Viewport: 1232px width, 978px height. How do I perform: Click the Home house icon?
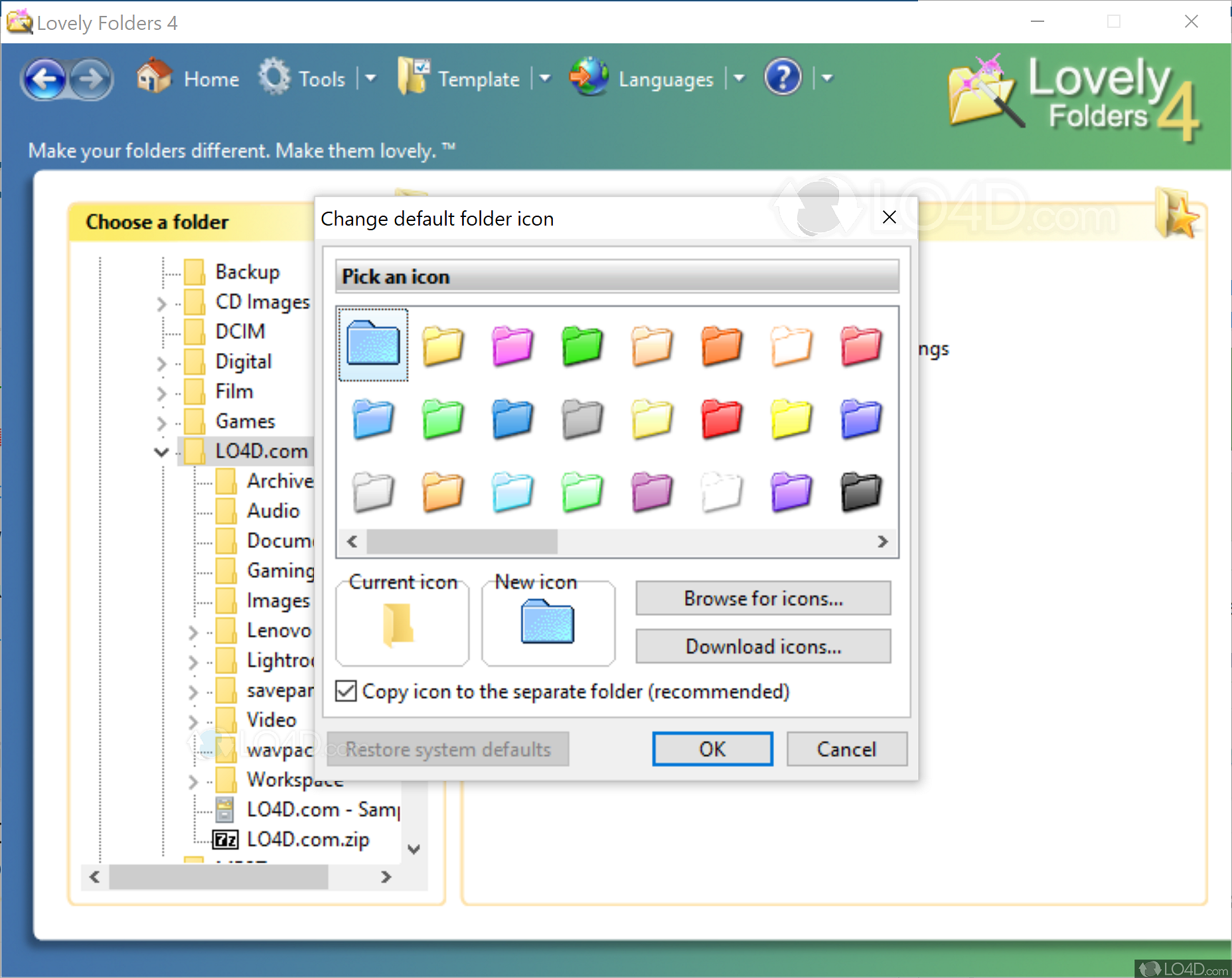click(154, 76)
